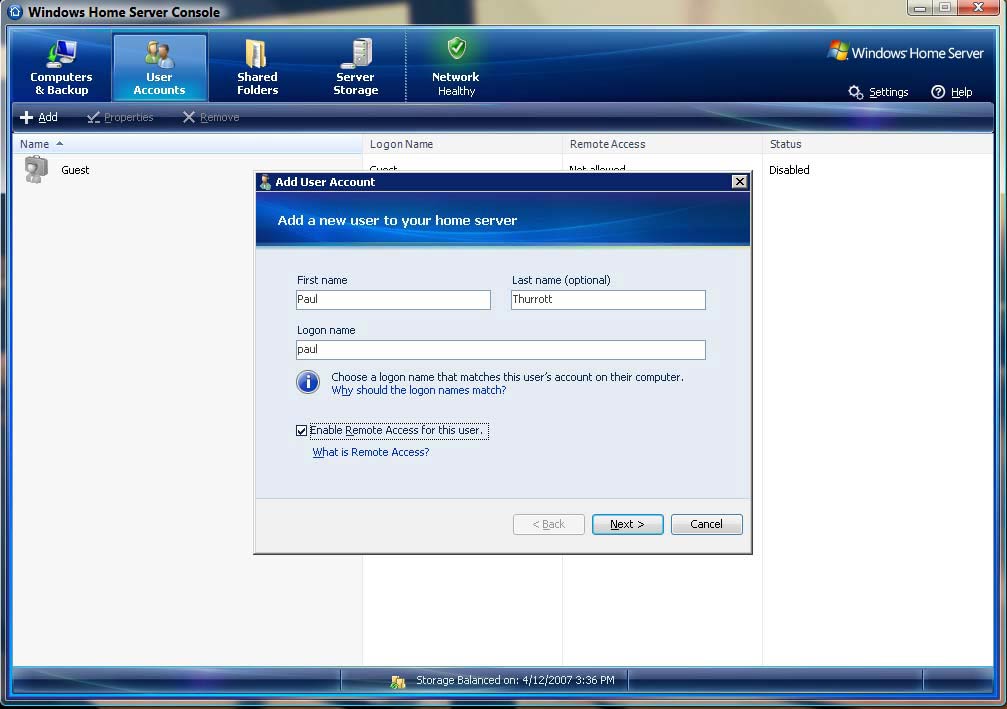Screen dimensions: 1007x709
Task: Click the Guest user account icon
Action: (36, 170)
